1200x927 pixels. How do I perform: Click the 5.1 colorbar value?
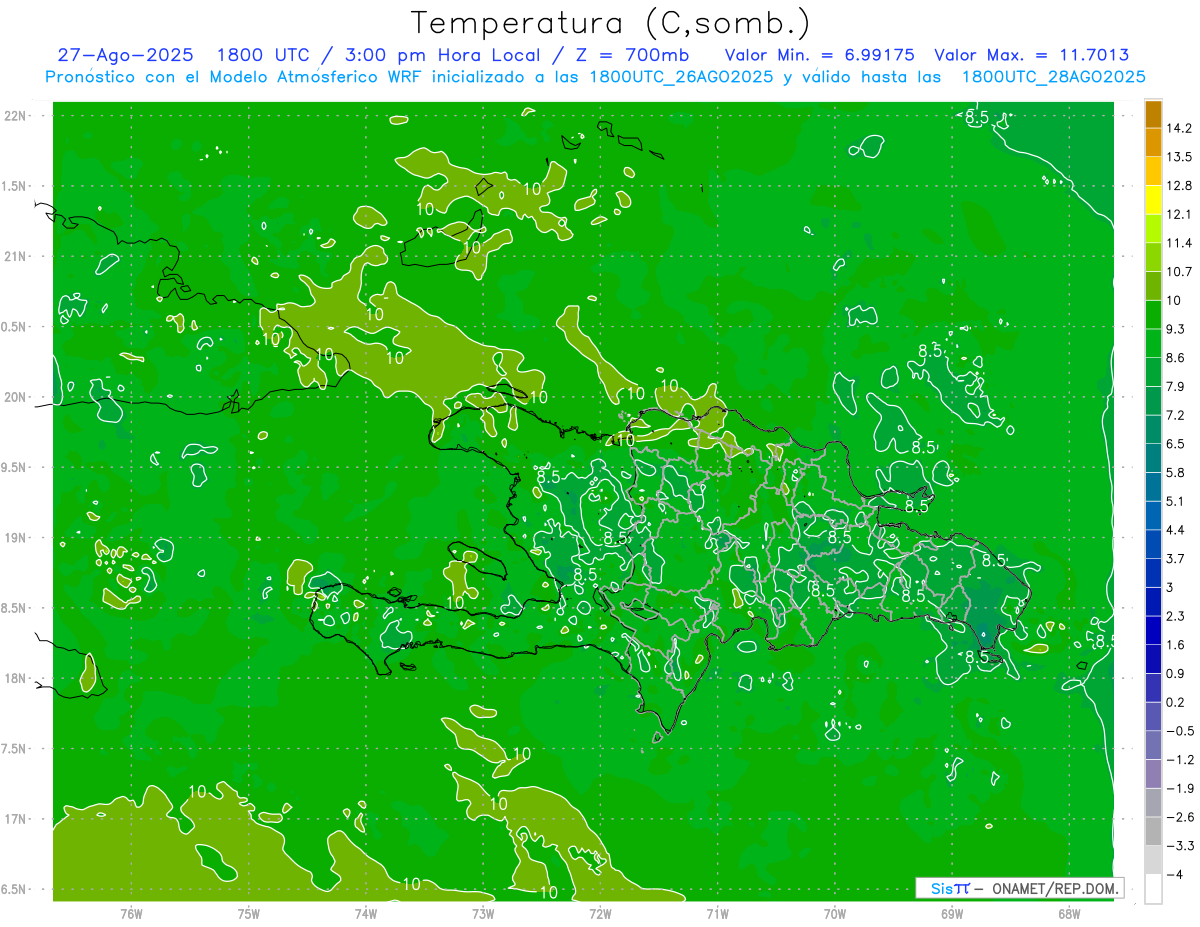(x=1176, y=501)
